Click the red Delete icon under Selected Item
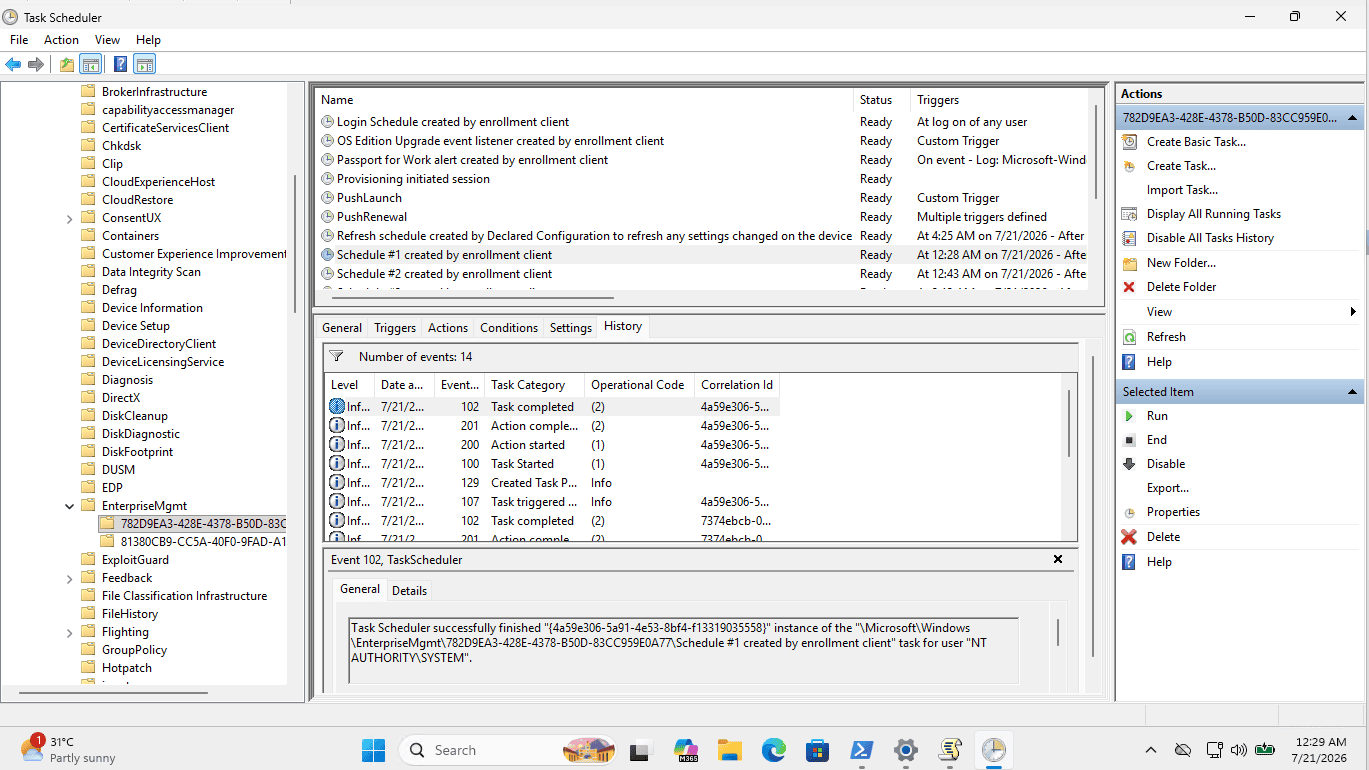This screenshot has width=1369, height=770. 1129,537
